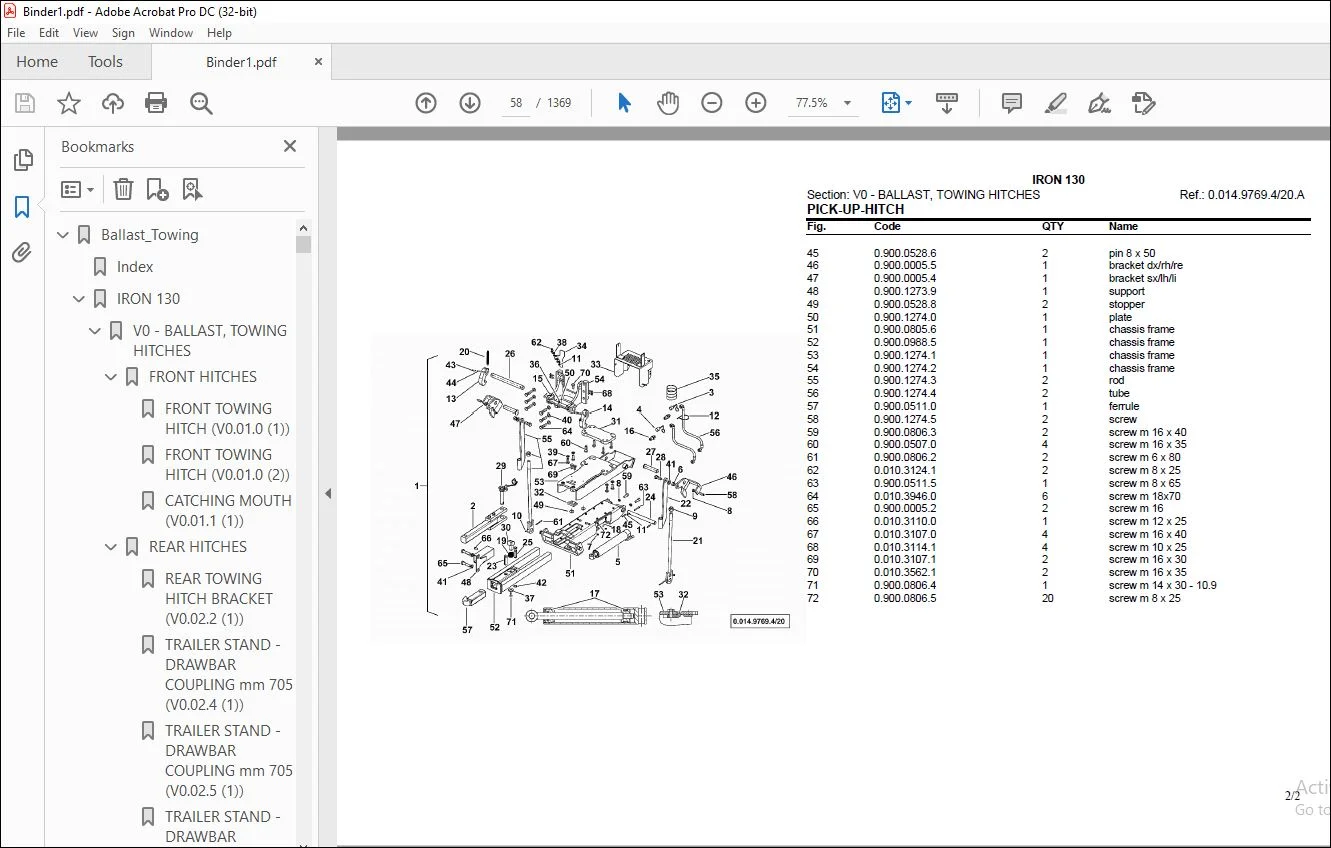This screenshot has height=848, width=1331.
Task: Find the current bookmark icon
Action: pyautogui.click(x=192, y=189)
